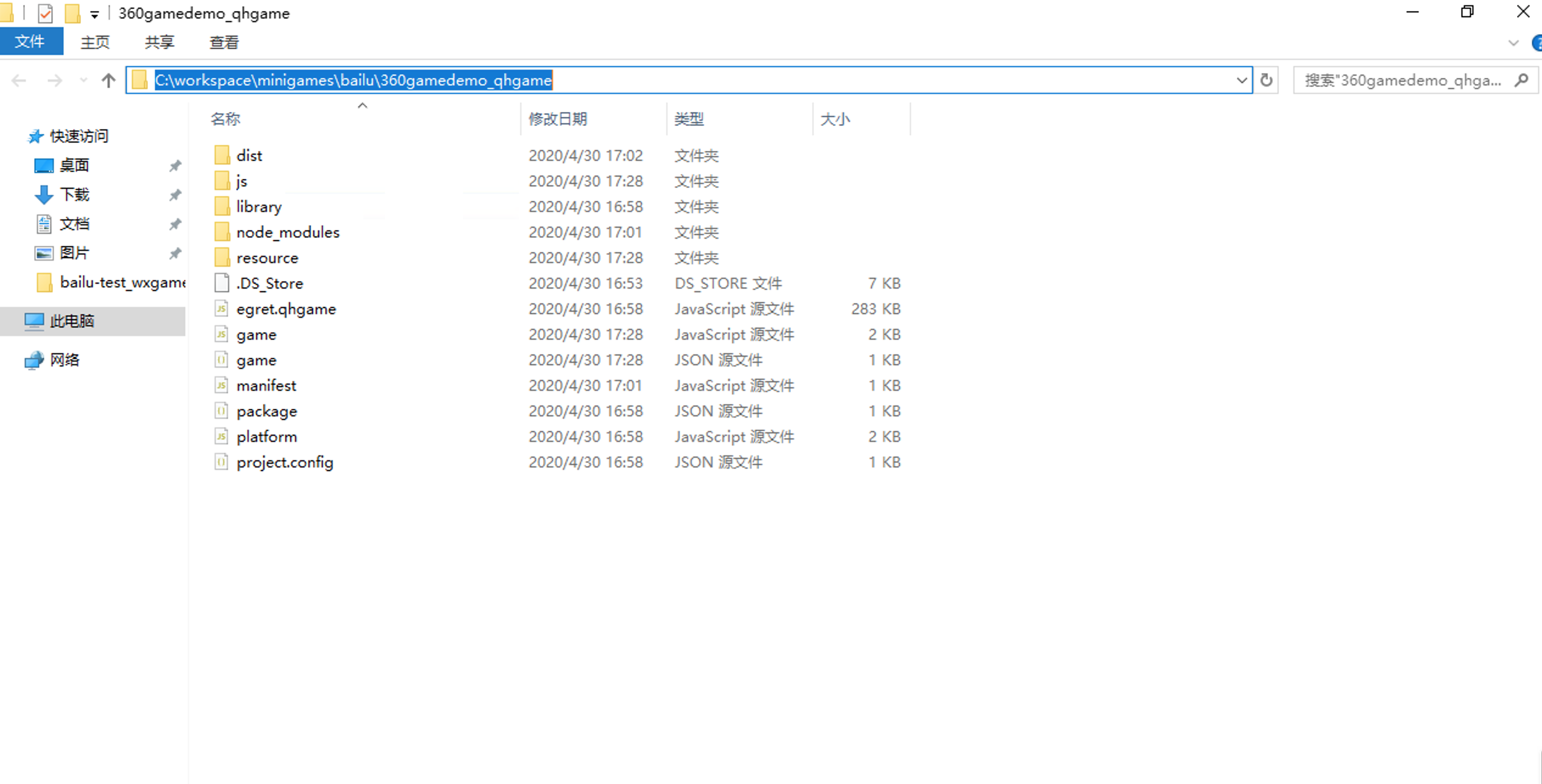Switch to the 查看 (View) ribbon tab

click(224, 42)
